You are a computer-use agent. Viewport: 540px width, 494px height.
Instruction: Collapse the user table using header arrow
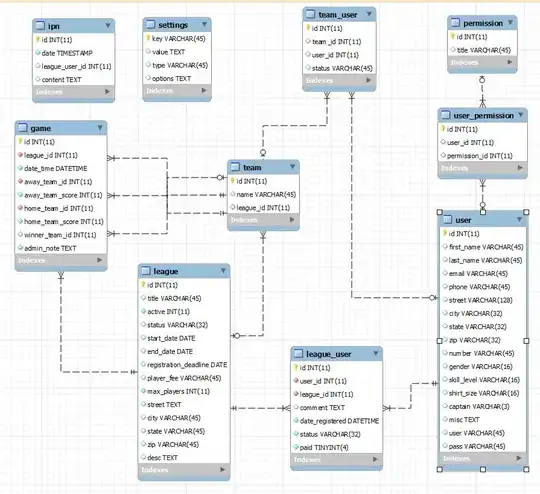pyautogui.click(x=520, y=219)
